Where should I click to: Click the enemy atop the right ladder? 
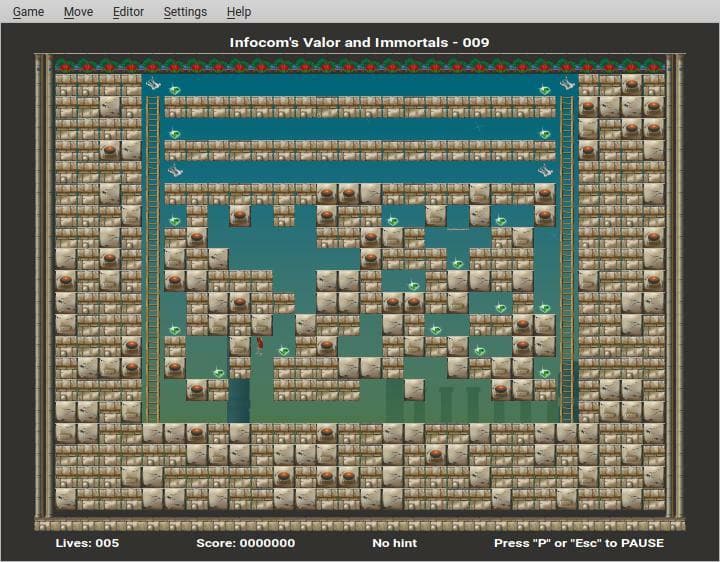[x=567, y=84]
